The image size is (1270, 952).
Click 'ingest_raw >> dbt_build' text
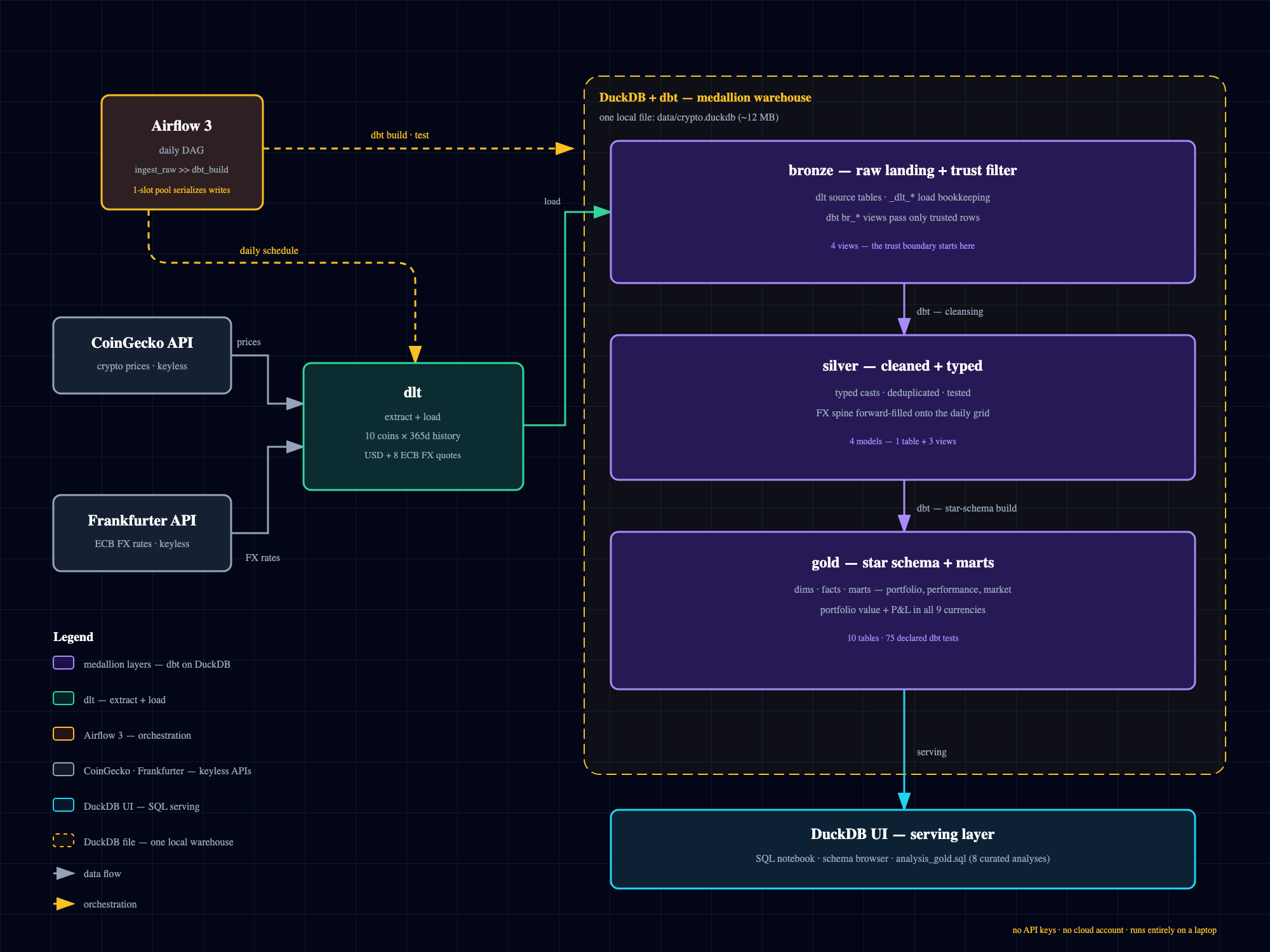coord(182,170)
